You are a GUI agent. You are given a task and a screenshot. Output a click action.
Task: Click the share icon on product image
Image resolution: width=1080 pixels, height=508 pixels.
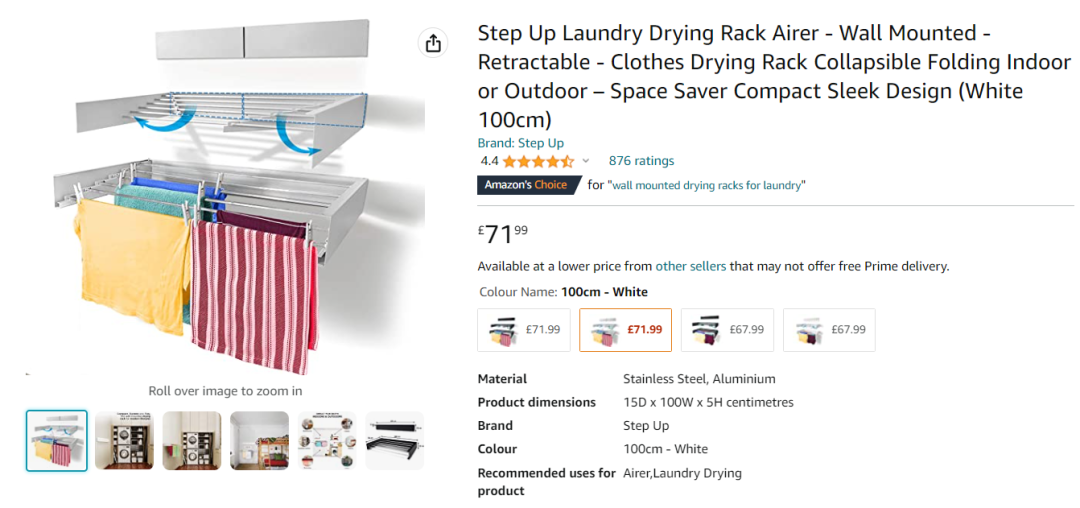433,43
